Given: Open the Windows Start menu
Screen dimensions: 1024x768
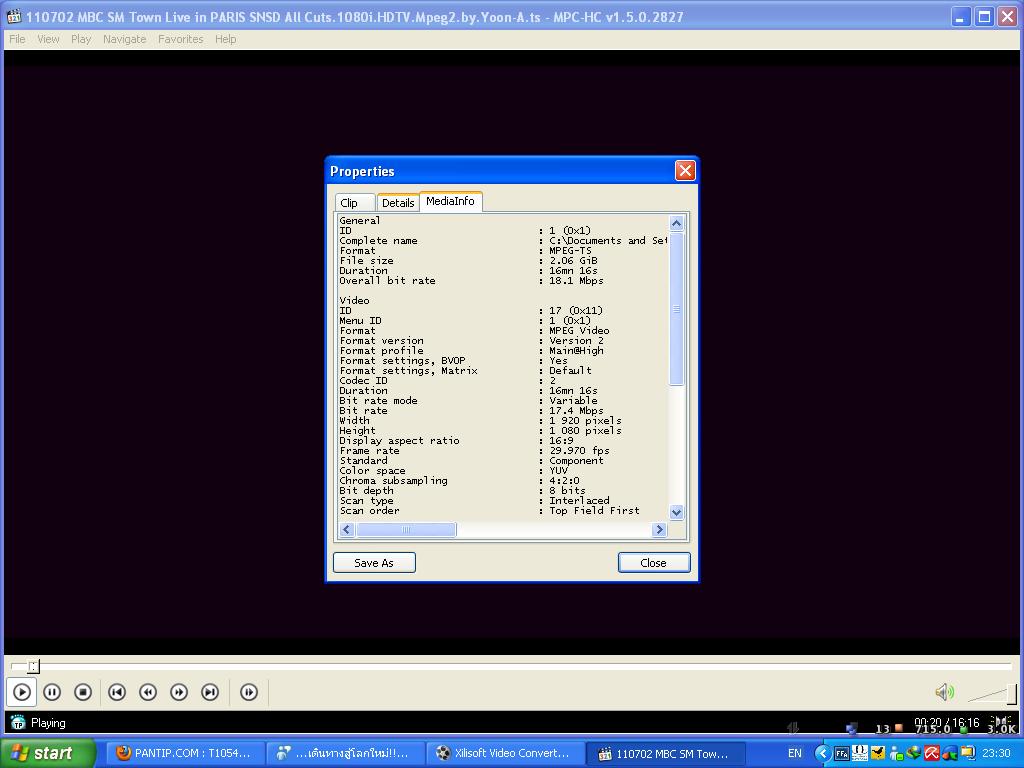Looking at the screenshot, I should click(47, 753).
